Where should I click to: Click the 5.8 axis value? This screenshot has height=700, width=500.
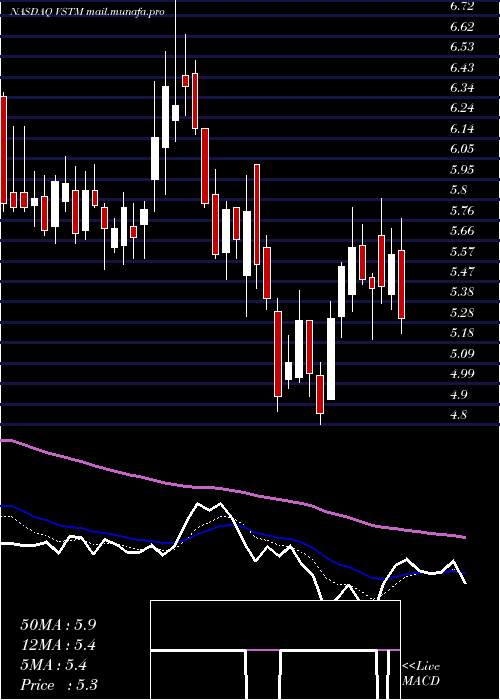(x=459, y=190)
